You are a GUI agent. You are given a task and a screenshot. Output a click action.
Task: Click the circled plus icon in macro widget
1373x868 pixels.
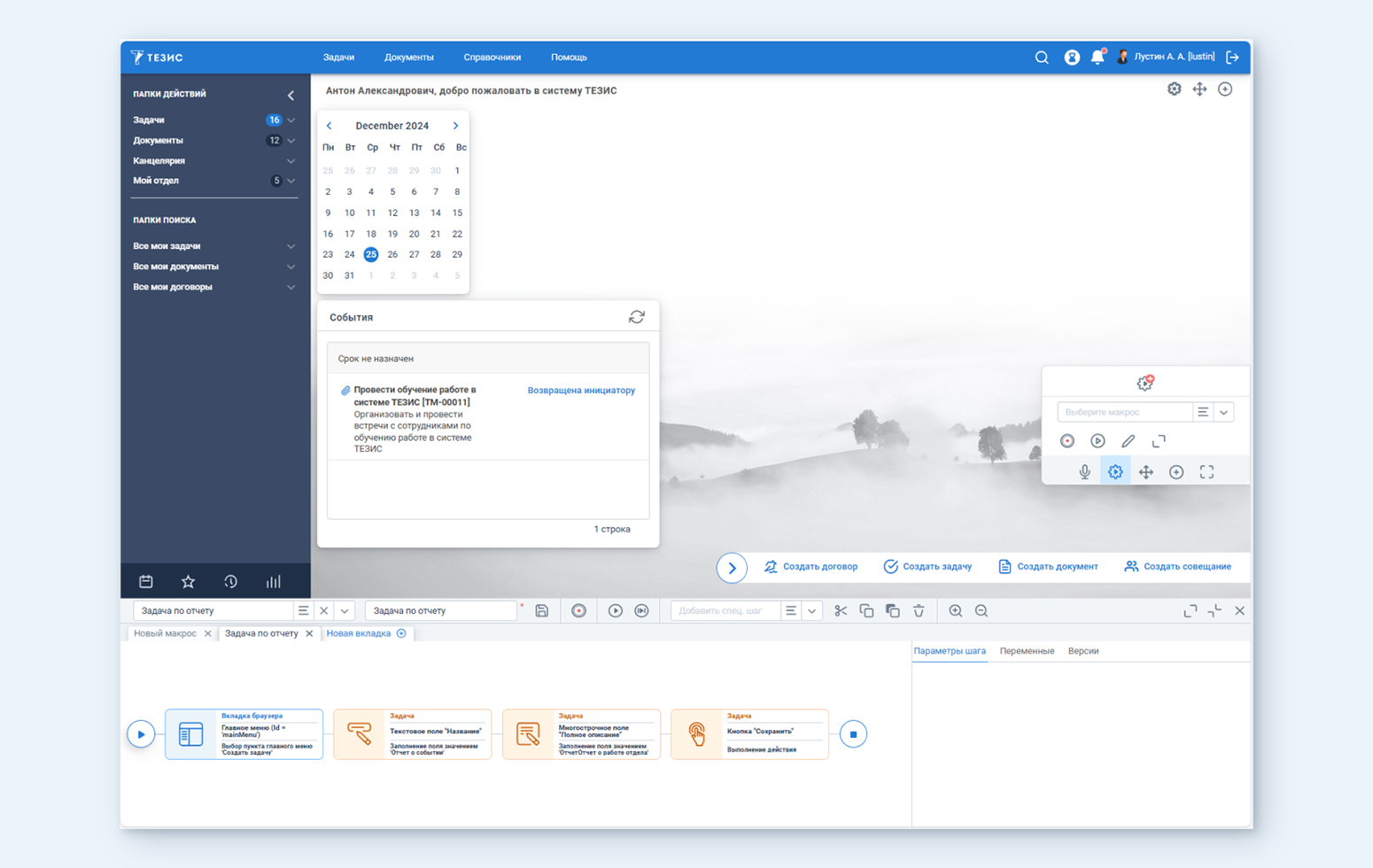pyautogui.click(x=1176, y=472)
